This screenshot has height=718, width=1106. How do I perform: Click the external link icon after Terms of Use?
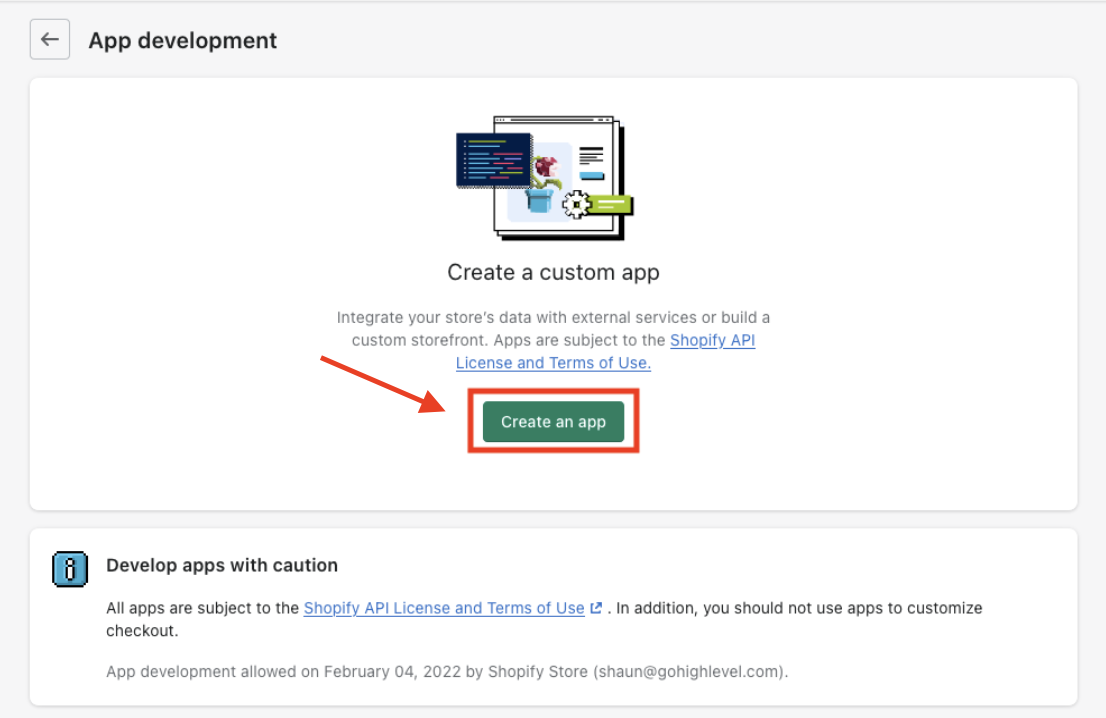596,608
